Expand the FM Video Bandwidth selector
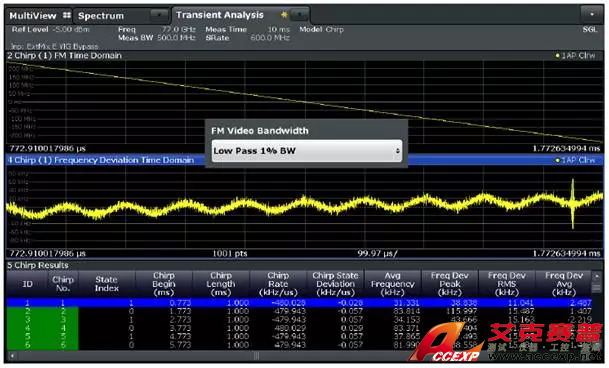This screenshot has width=609, height=368. [x=306, y=150]
